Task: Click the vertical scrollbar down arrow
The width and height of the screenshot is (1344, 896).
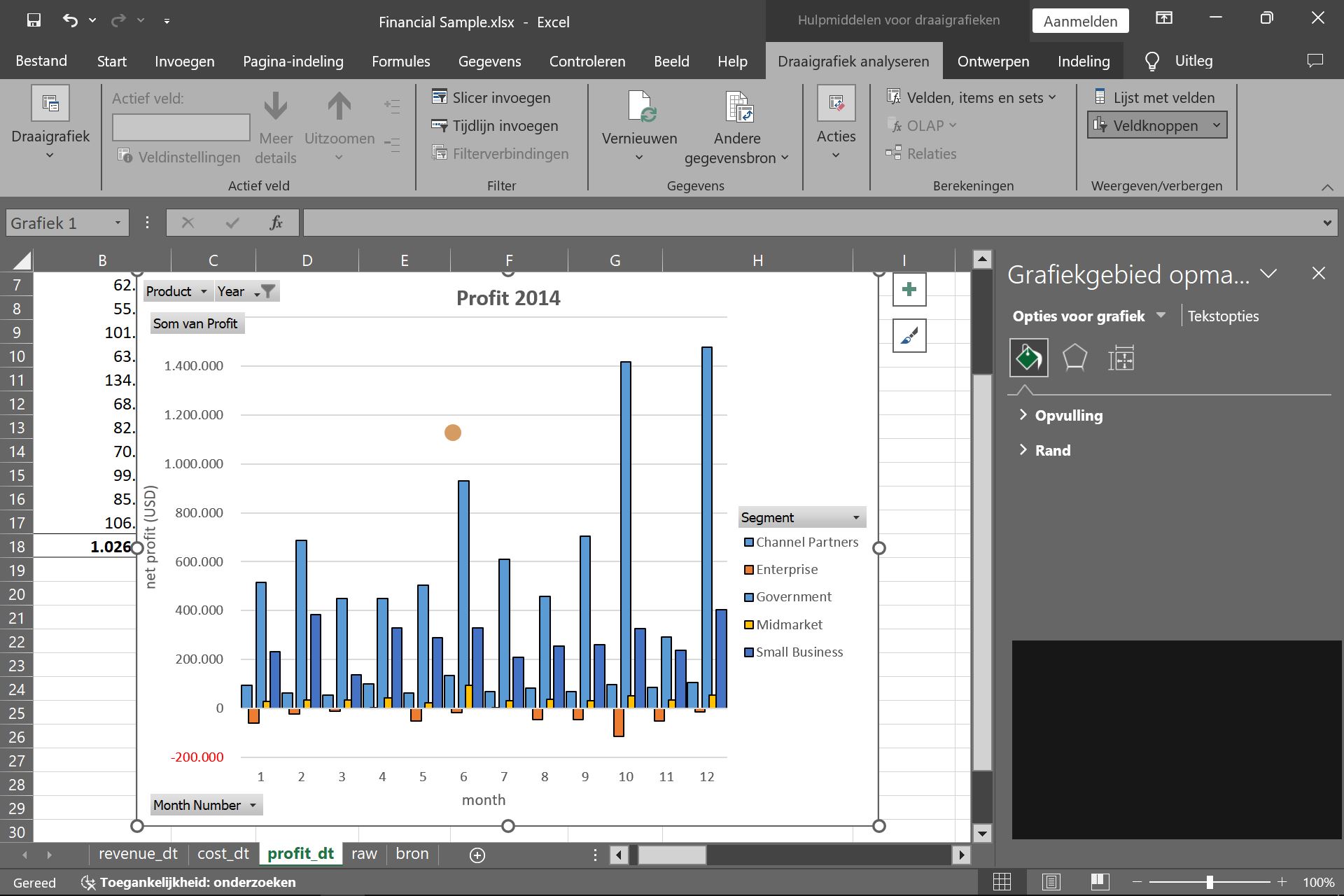Action: pos(982,833)
